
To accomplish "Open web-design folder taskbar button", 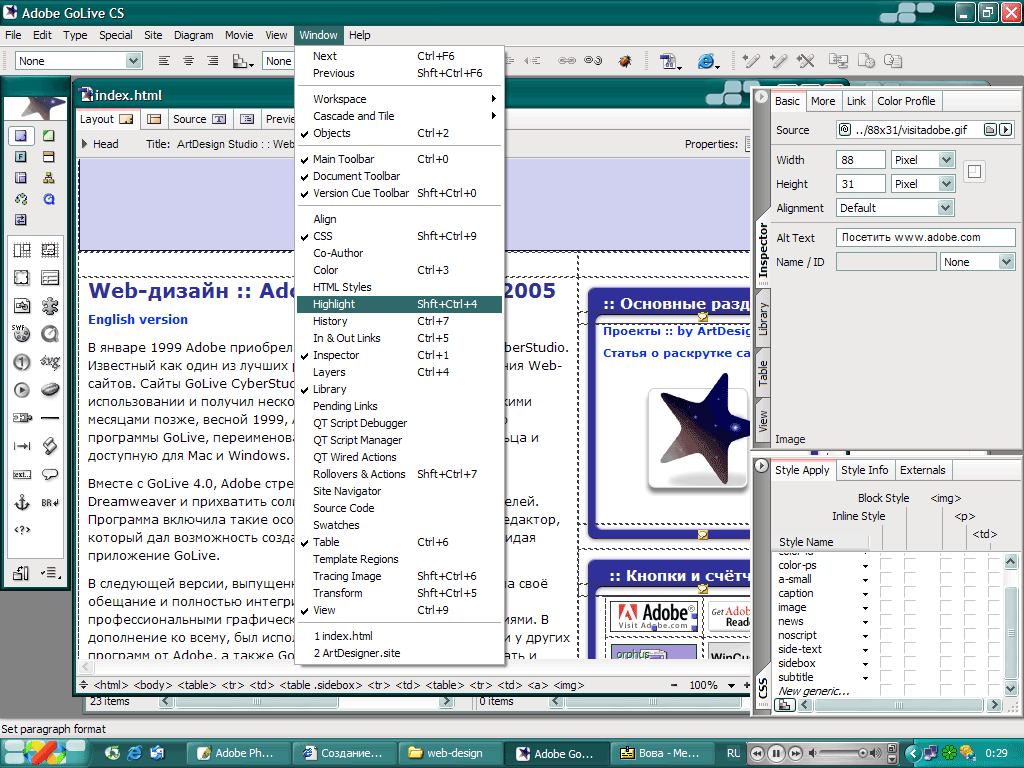I will click(451, 753).
